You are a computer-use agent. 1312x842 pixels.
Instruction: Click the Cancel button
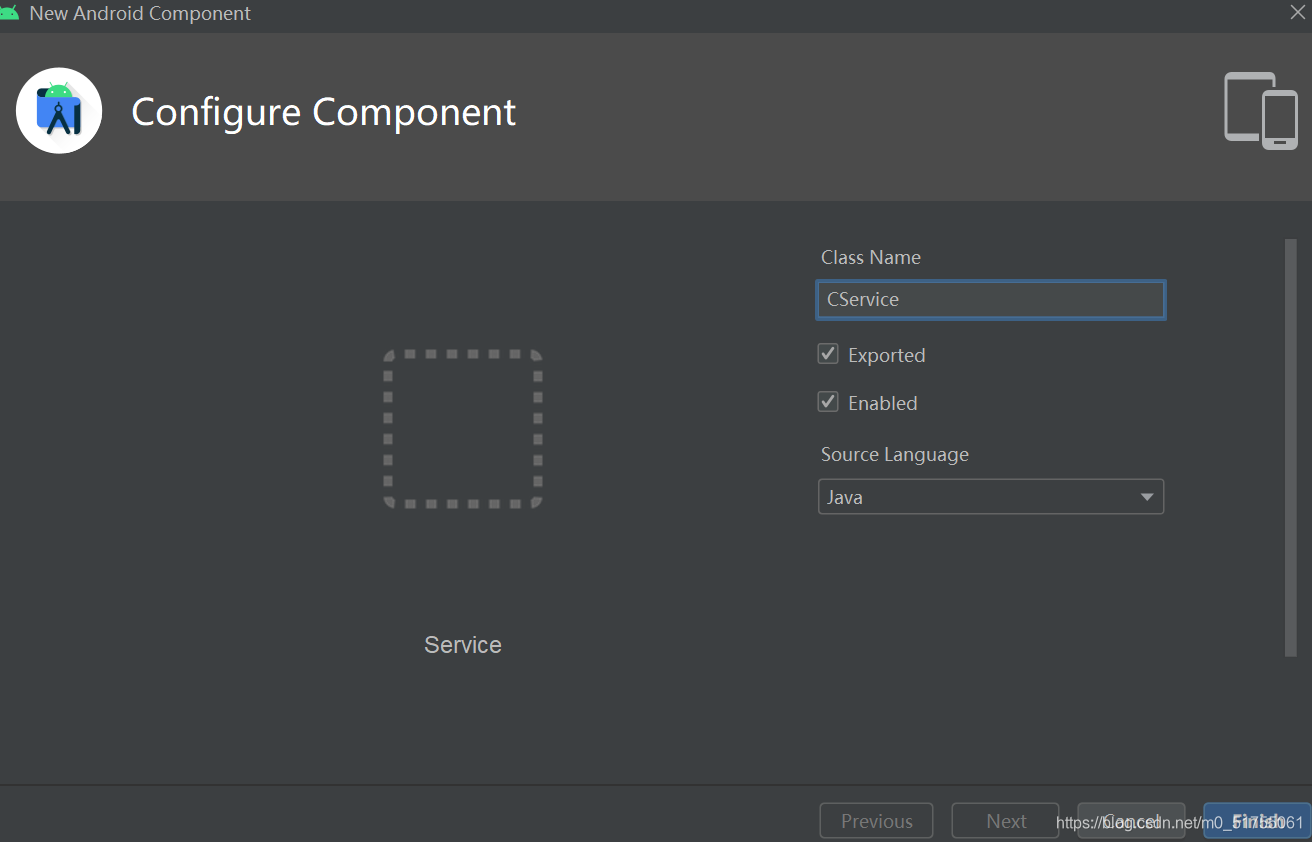(x=1131, y=821)
